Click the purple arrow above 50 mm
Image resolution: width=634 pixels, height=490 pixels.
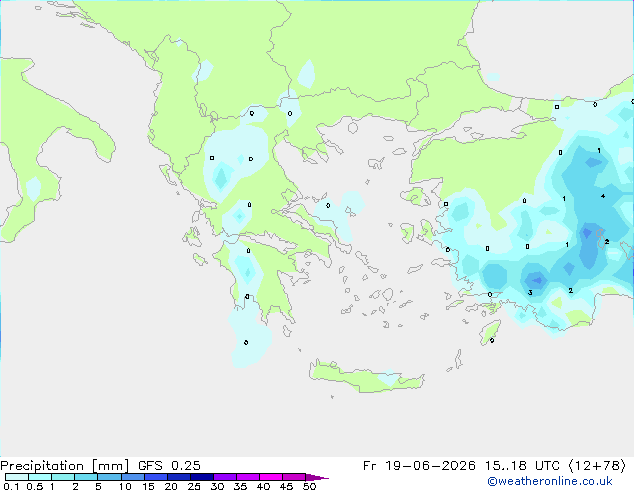click(x=317, y=477)
